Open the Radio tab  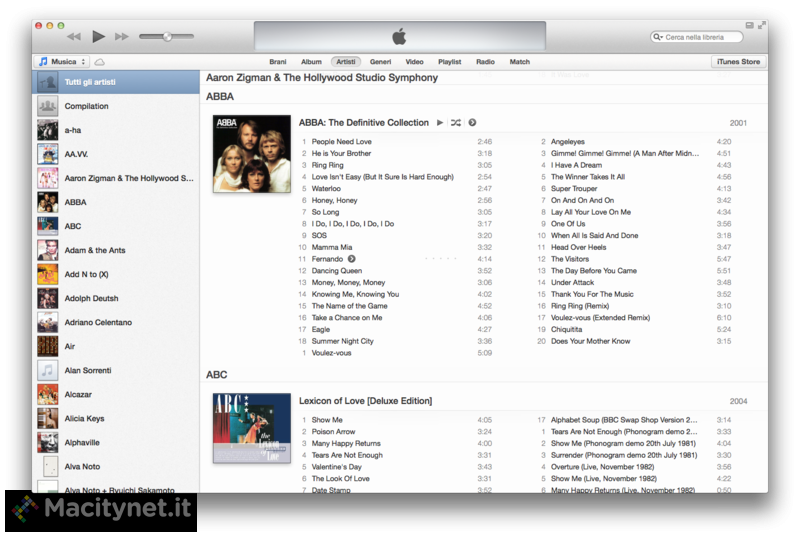[485, 62]
